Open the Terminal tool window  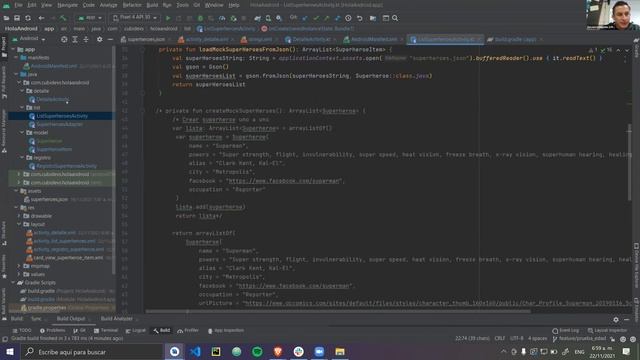[106, 330]
